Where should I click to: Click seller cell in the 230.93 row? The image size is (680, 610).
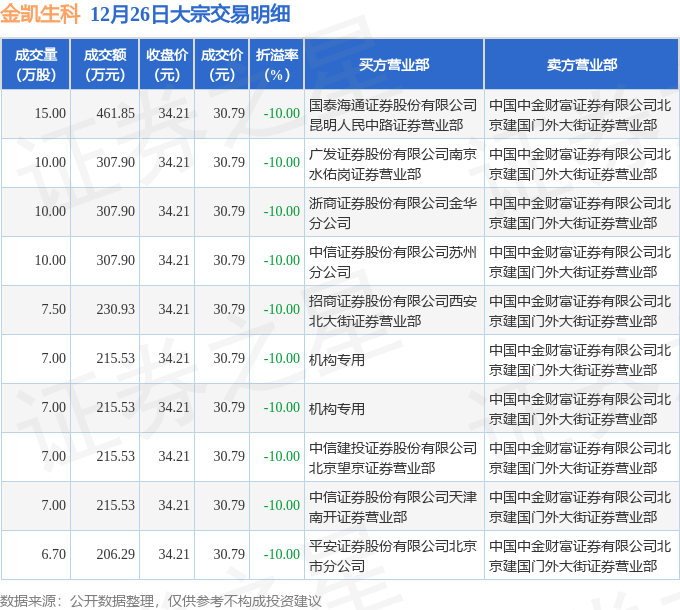pyautogui.click(x=580, y=311)
